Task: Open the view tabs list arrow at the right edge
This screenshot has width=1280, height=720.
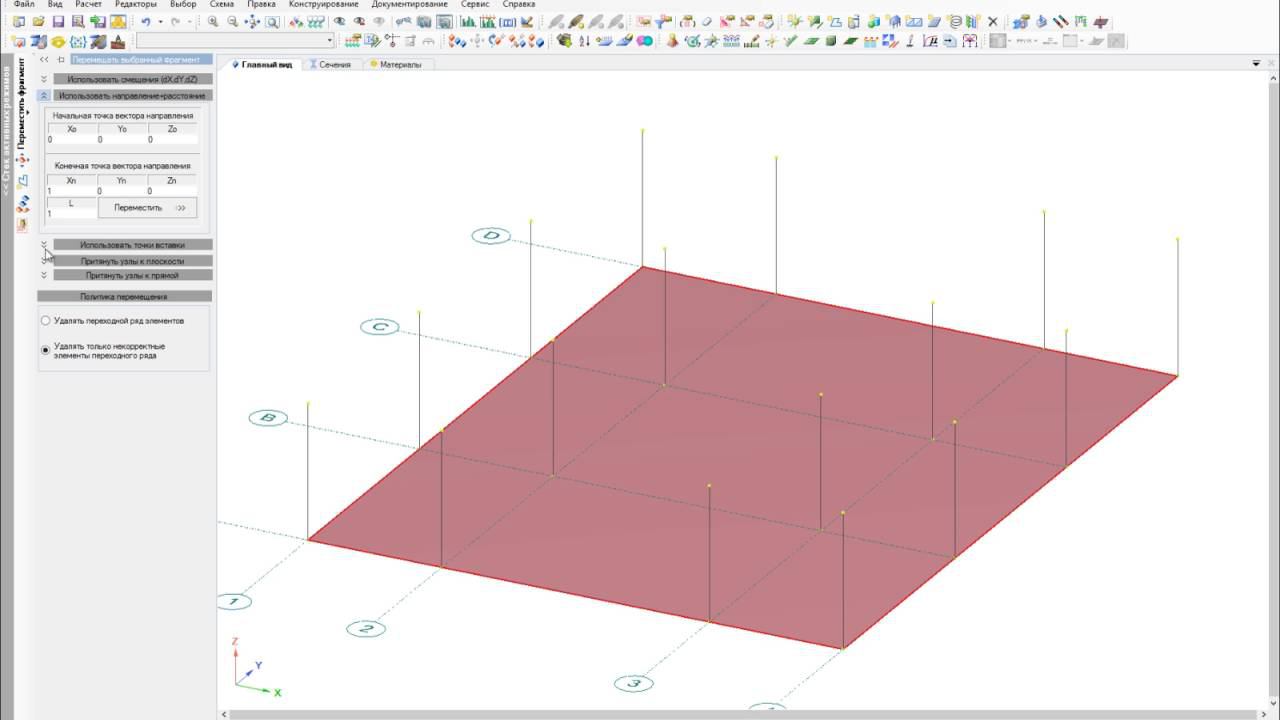Action: coord(1257,64)
